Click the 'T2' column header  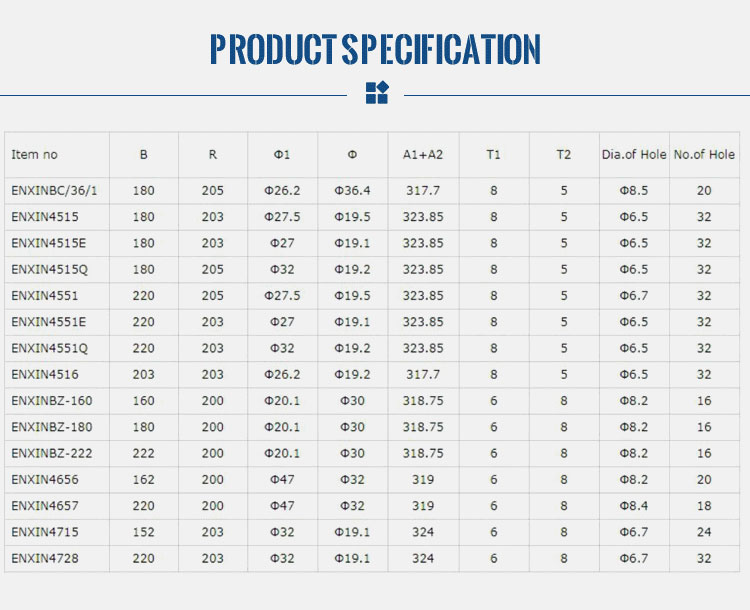564,155
